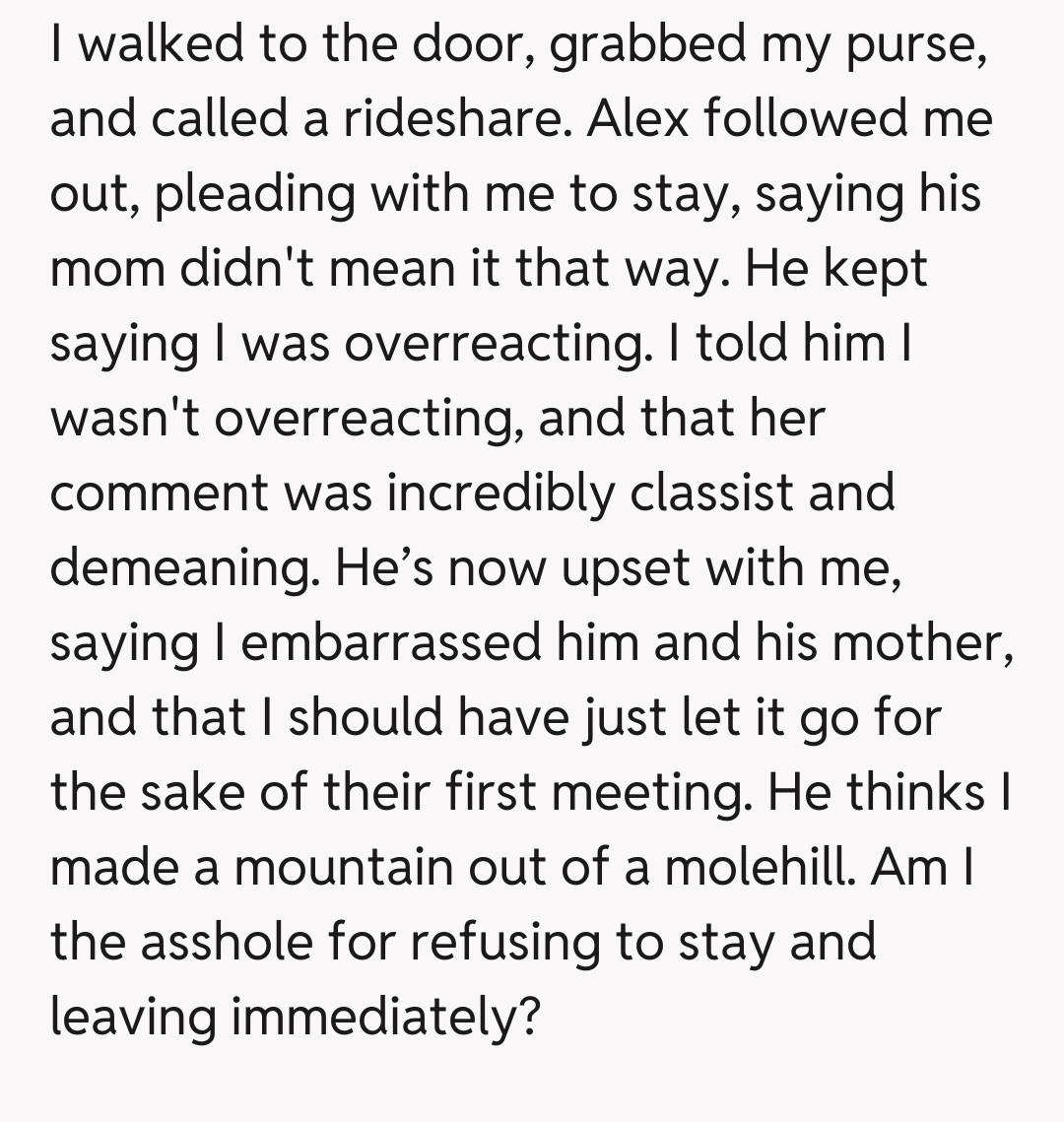Screen dimensions: 1064x1122
Task: Click the final word "immediately?"
Action: click(386, 1018)
